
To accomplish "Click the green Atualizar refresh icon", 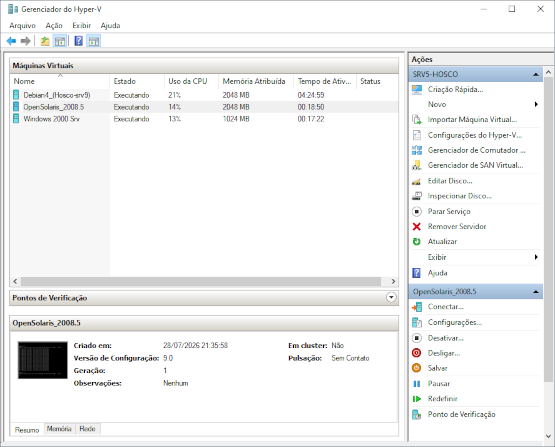I will pos(417,242).
